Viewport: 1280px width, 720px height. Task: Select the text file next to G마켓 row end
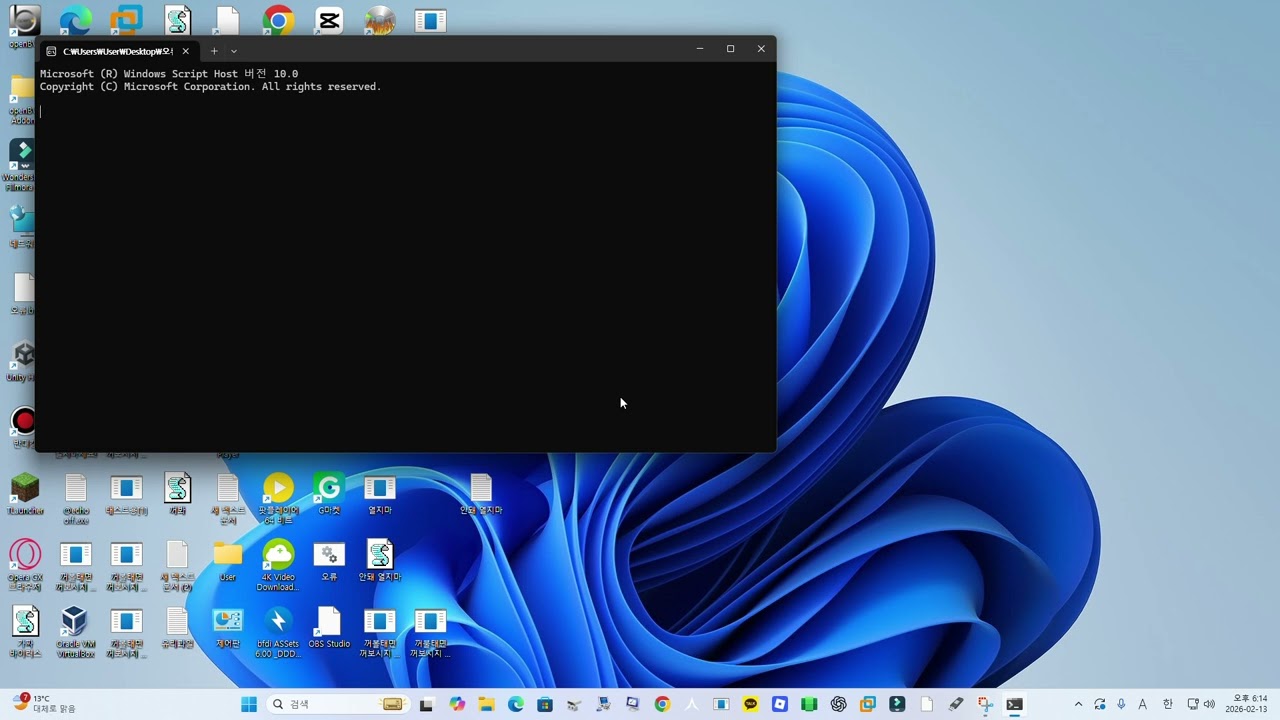pyautogui.click(x=481, y=495)
